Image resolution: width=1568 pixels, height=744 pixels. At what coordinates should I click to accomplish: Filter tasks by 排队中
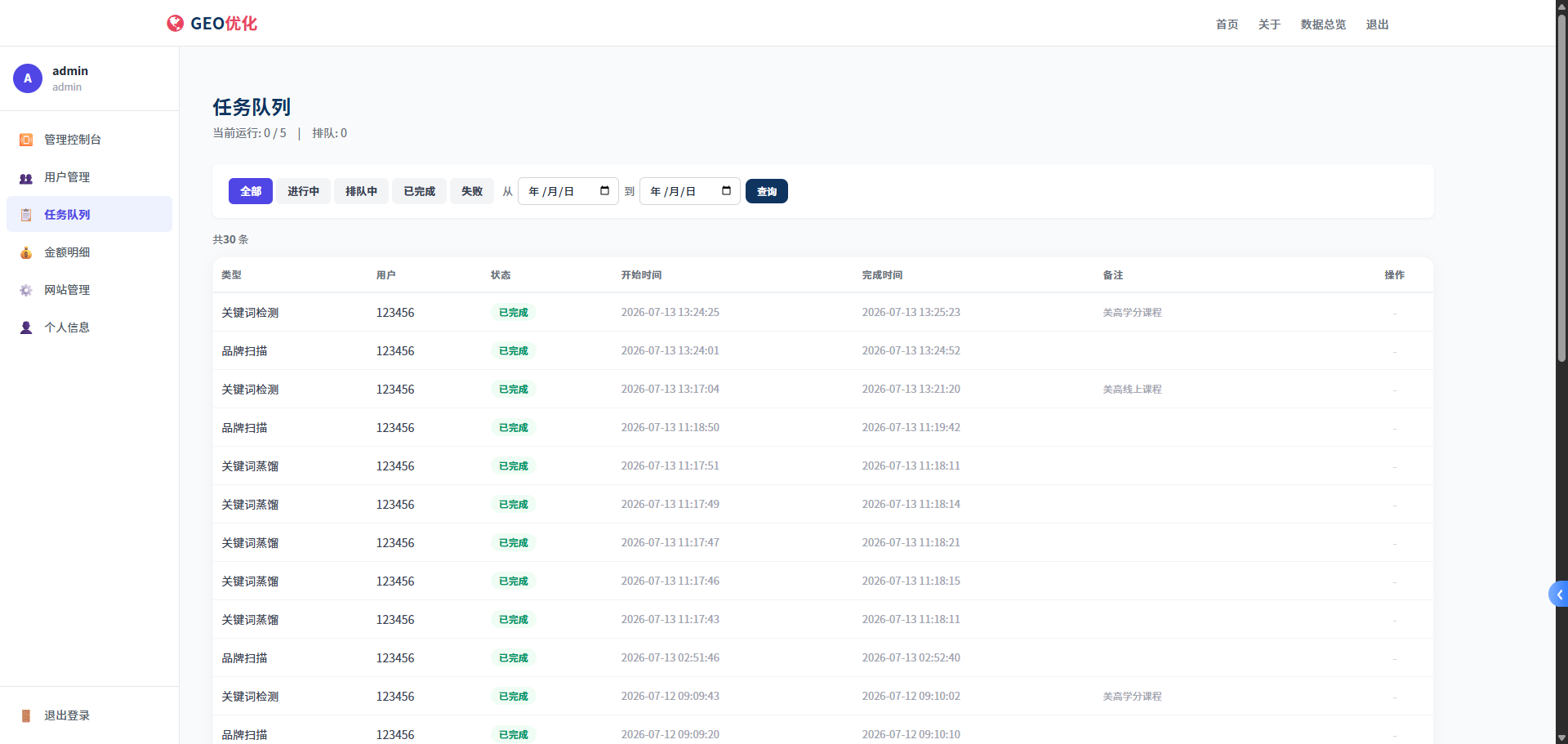pos(361,191)
